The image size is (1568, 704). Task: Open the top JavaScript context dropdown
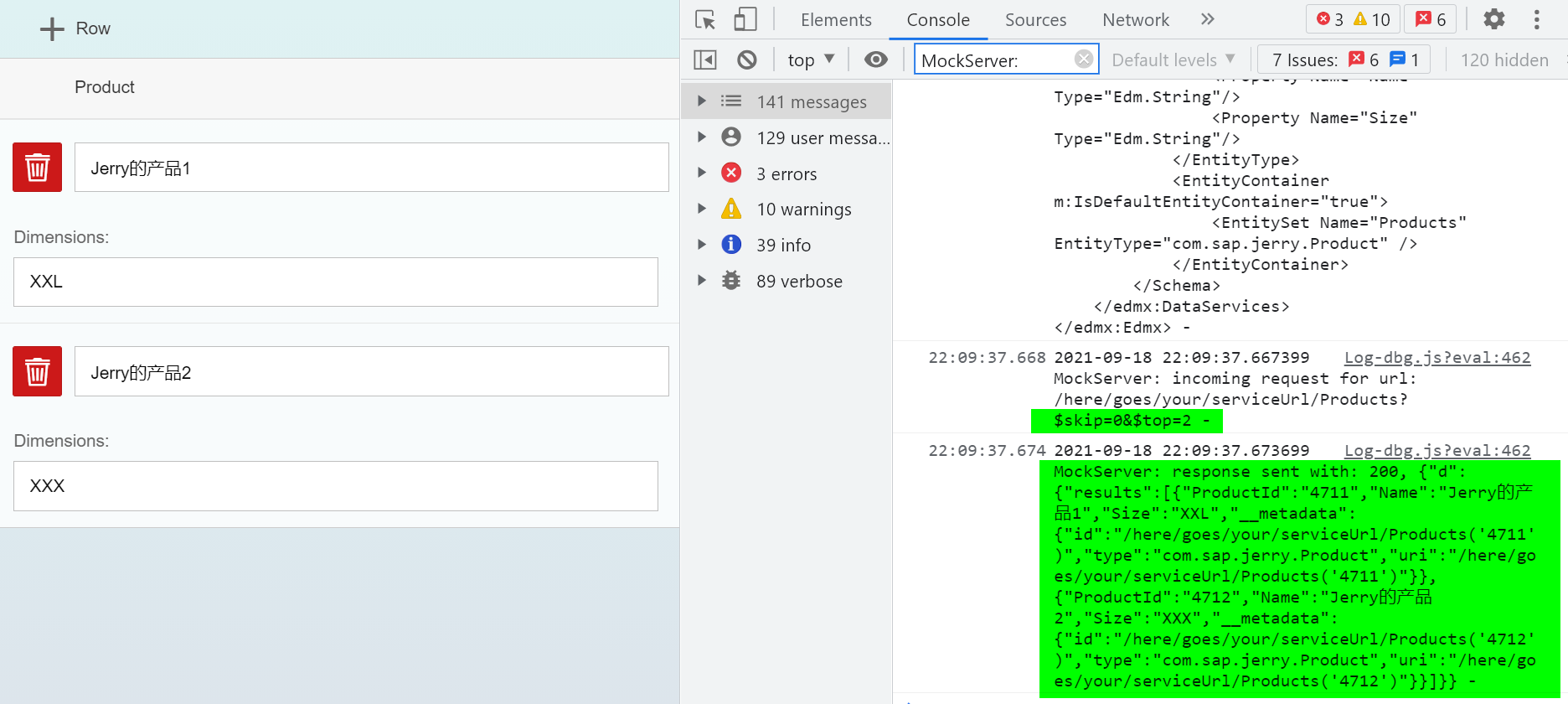(811, 60)
